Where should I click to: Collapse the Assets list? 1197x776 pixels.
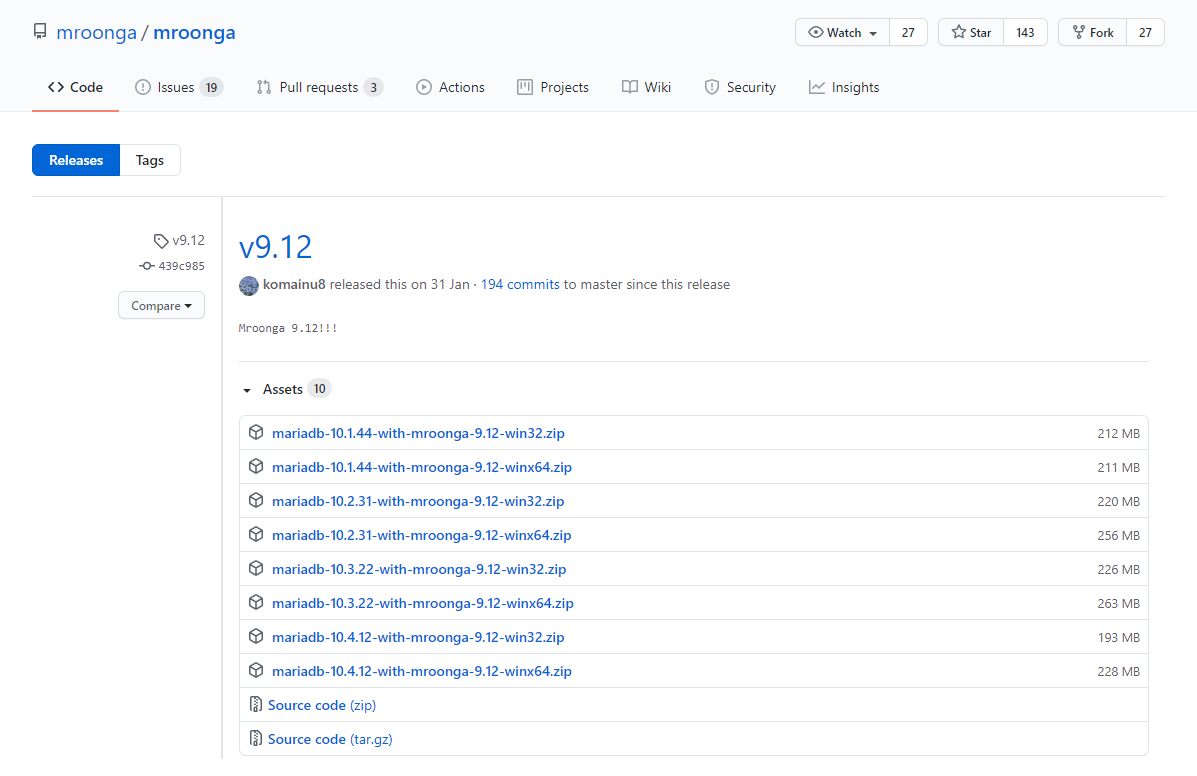[247, 390]
